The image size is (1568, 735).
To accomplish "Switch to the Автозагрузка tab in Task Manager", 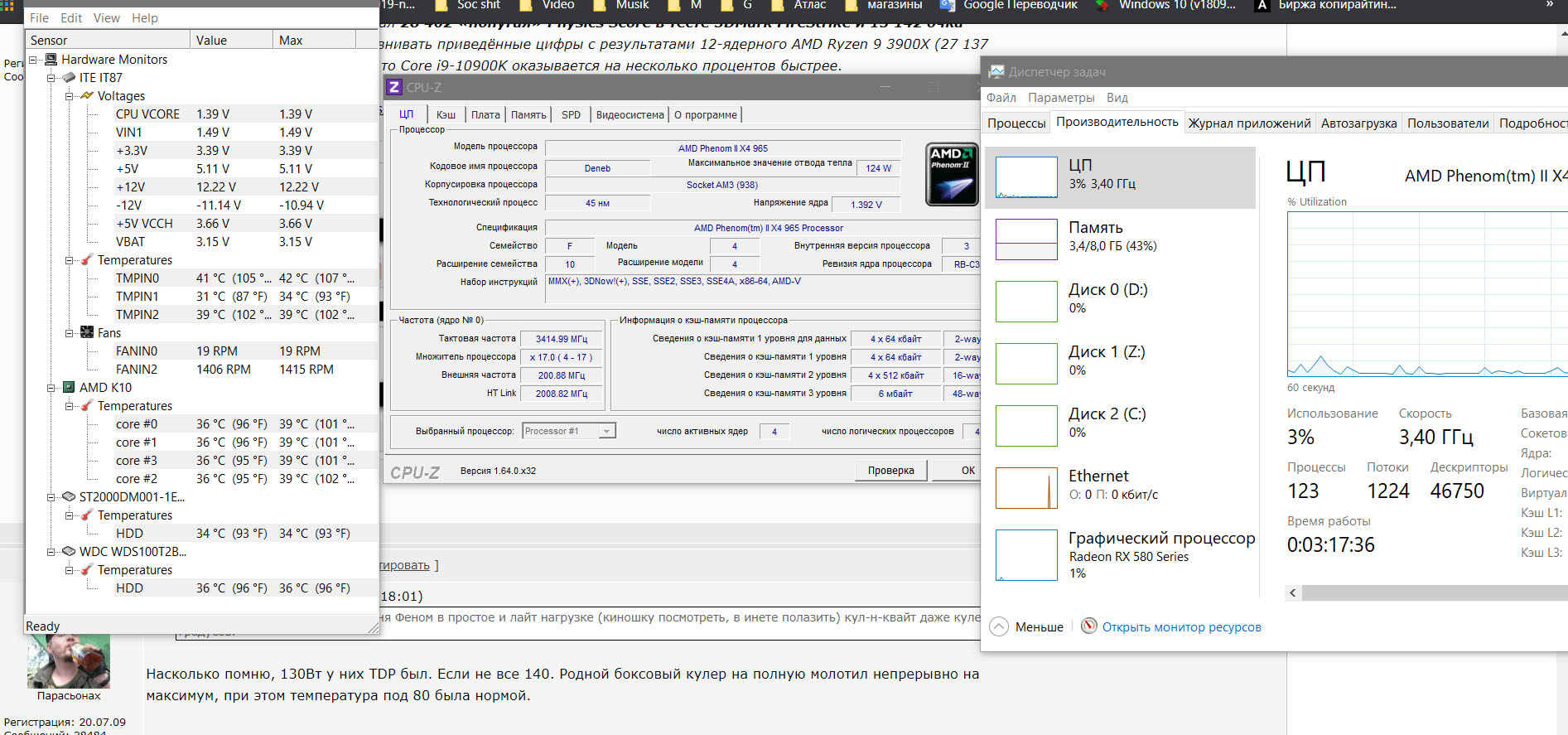I will 1358,123.
